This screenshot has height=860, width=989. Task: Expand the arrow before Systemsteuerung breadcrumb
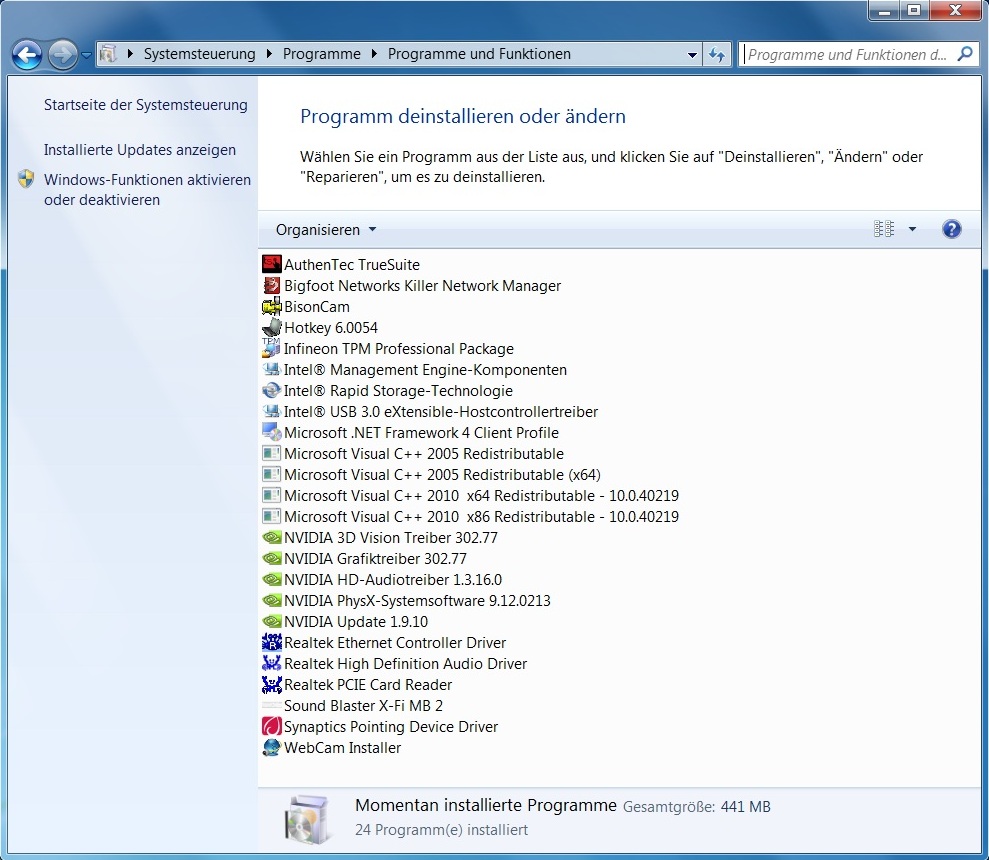(x=130, y=54)
